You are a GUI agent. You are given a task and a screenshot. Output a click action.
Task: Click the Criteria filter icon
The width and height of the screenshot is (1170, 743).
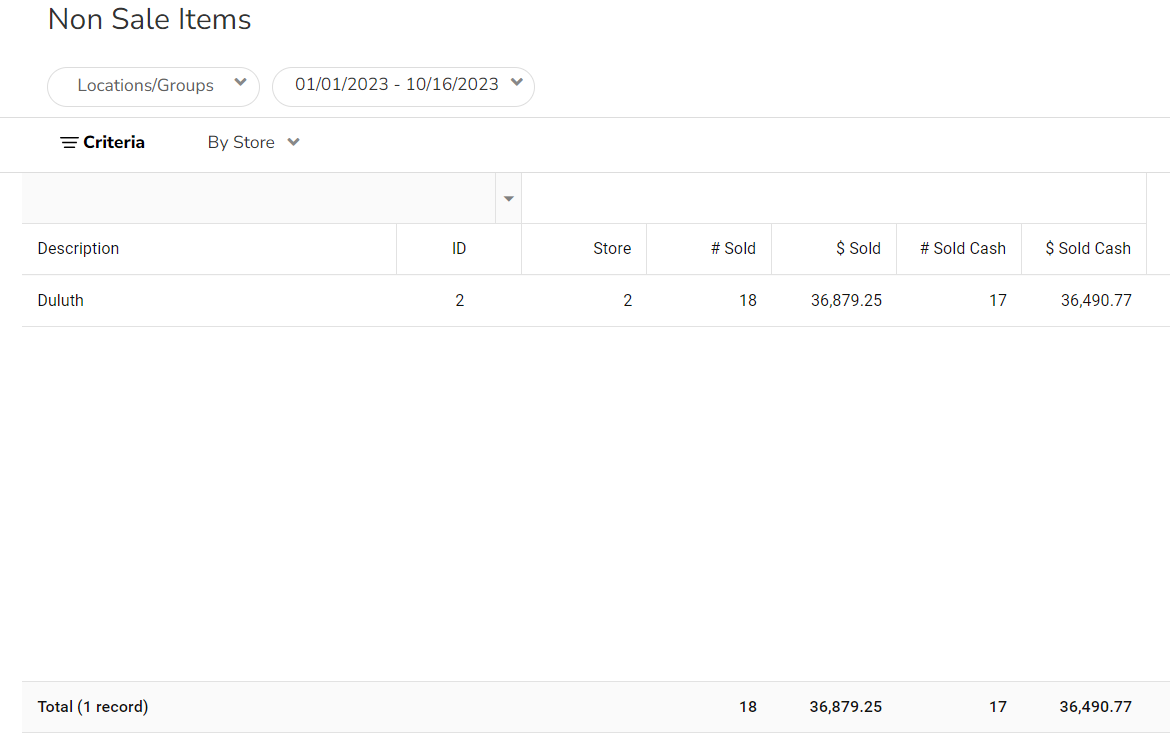coord(70,143)
